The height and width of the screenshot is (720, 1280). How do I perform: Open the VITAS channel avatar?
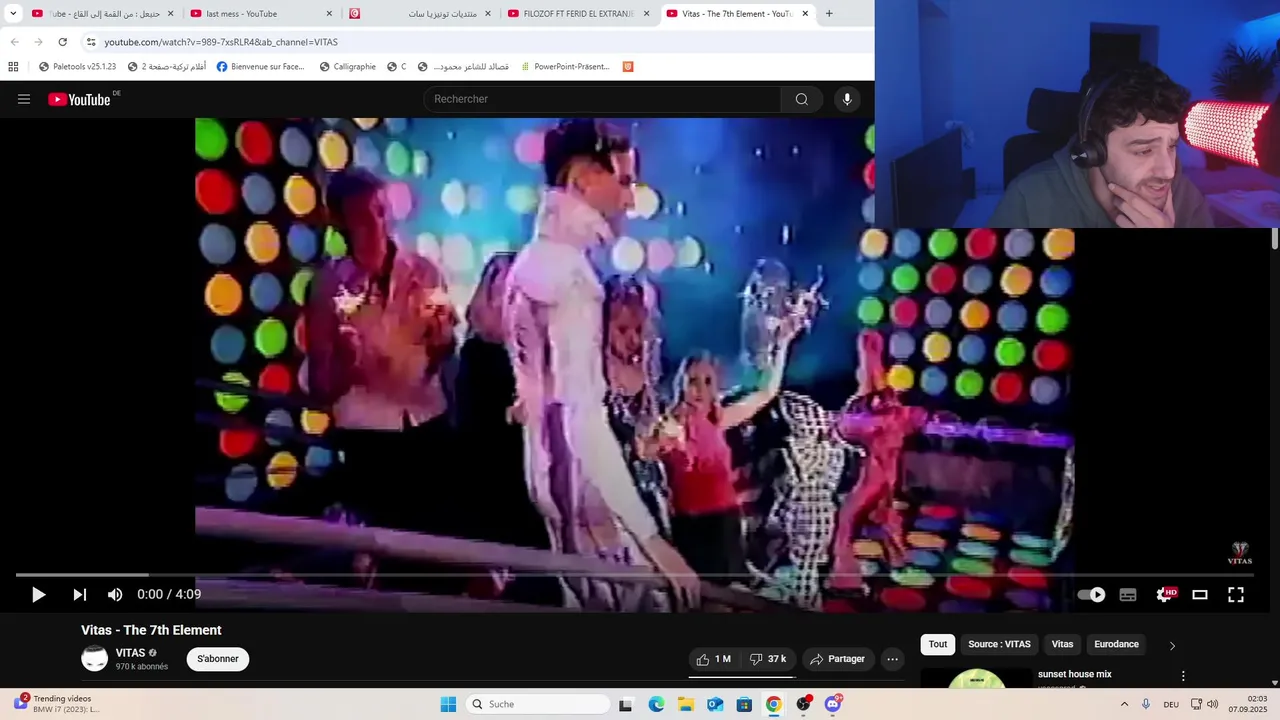[x=94, y=658]
